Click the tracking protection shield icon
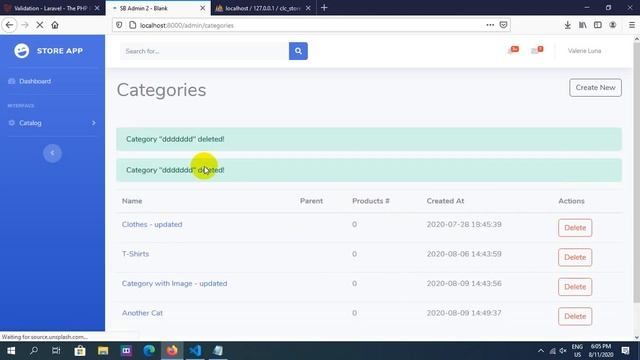This screenshot has height=360, width=640. (x=119, y=25)
